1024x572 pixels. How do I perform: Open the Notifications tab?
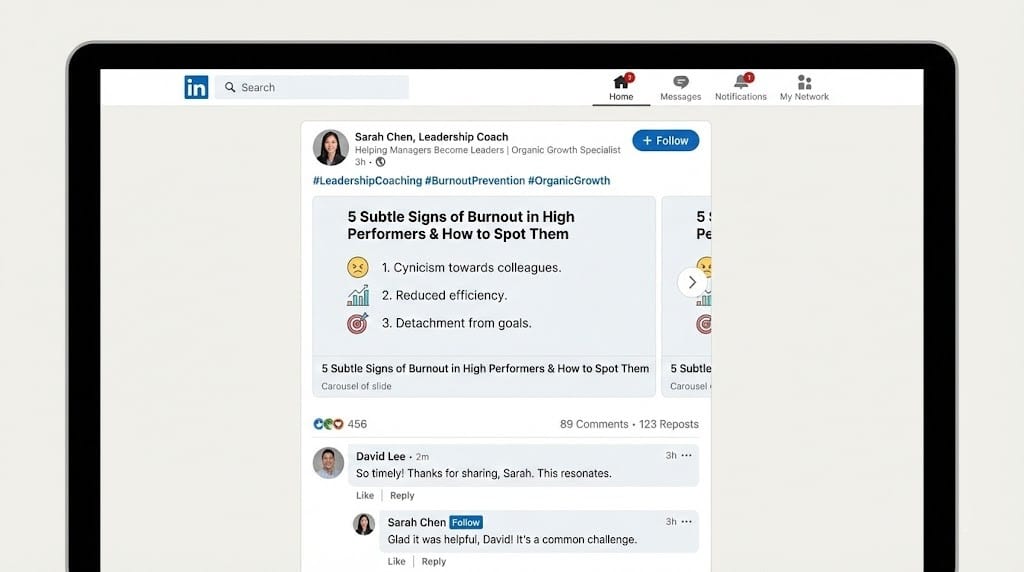tap(741, 88)
